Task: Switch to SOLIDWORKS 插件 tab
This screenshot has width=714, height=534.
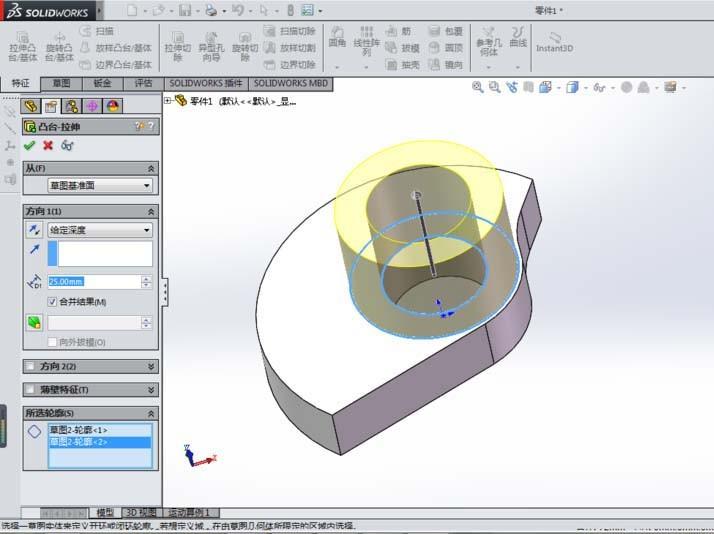Action: (206, 83)
